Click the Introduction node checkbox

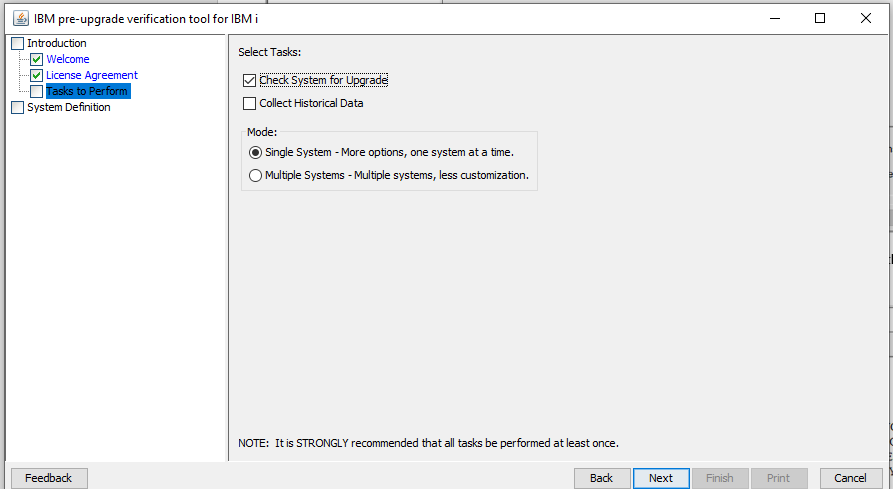[x=17, y=43]
